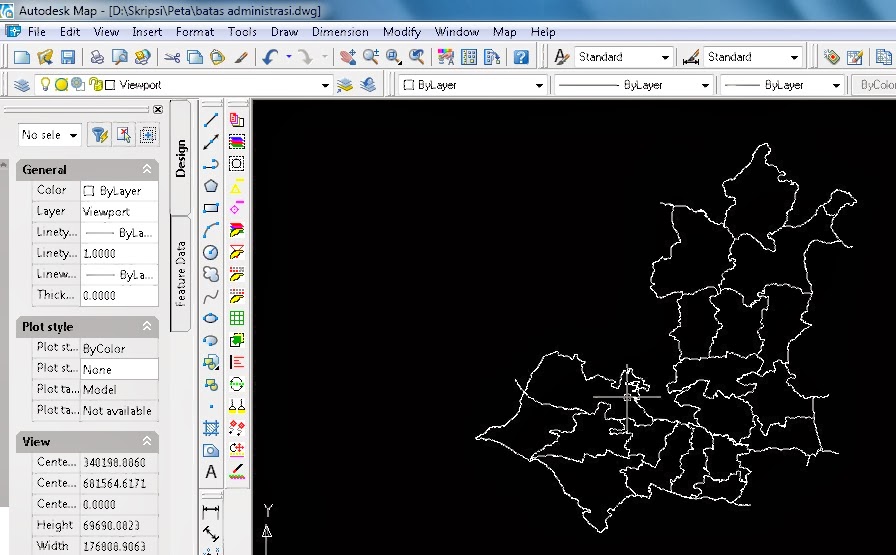The image size is (896, 555).
Task: Open the Draw menu
Action: point(285,32)
